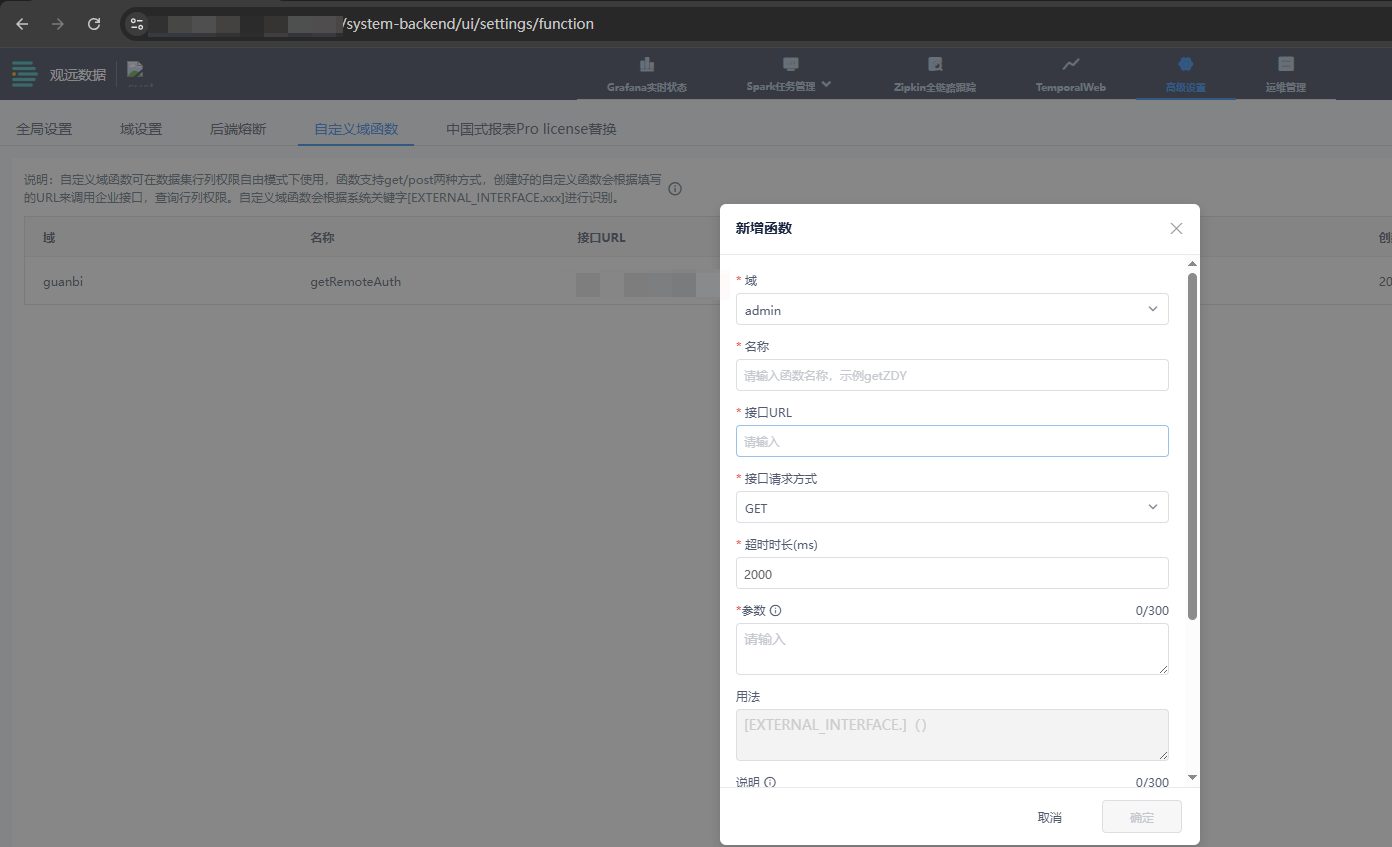Viewport: 1392px width, 847px height.
Task: Open Spark任务管理 monitor icon
Action: (791, 64)
